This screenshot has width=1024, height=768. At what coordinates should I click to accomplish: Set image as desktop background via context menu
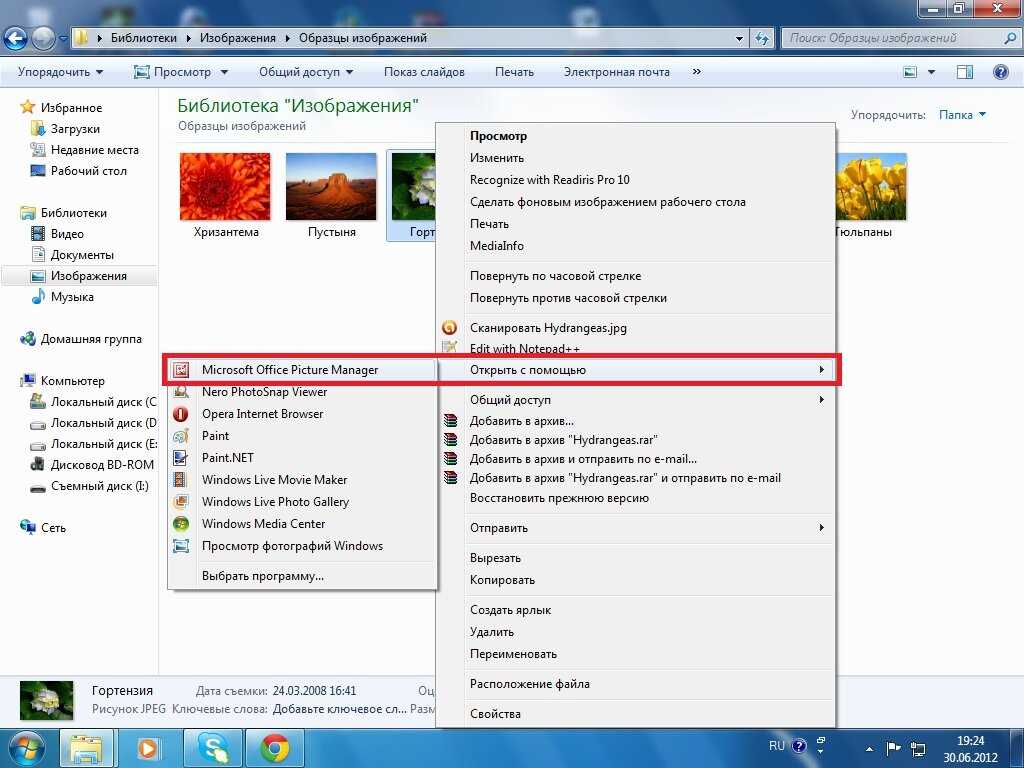click(x=608, y=202)
